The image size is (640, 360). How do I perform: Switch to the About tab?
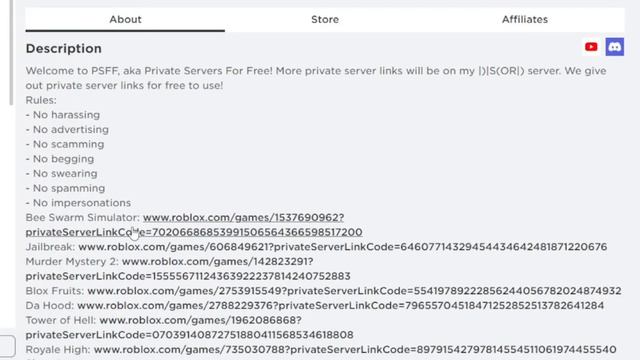[125, 20]
